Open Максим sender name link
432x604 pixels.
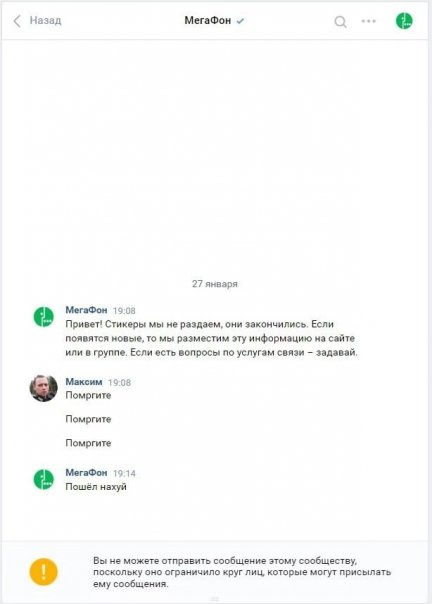point(84,382)
